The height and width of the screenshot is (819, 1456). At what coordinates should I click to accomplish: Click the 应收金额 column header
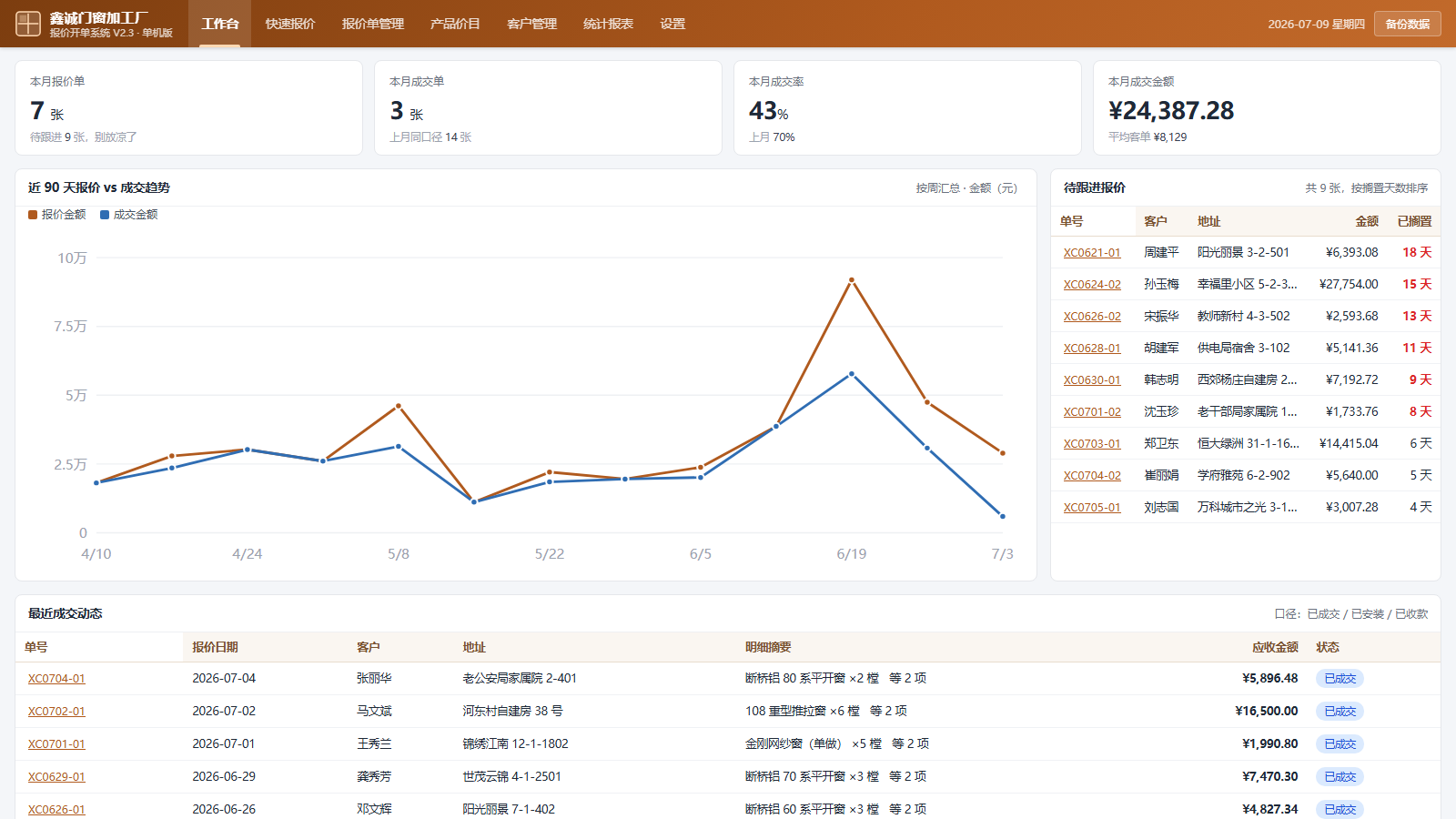point(1275,647)
